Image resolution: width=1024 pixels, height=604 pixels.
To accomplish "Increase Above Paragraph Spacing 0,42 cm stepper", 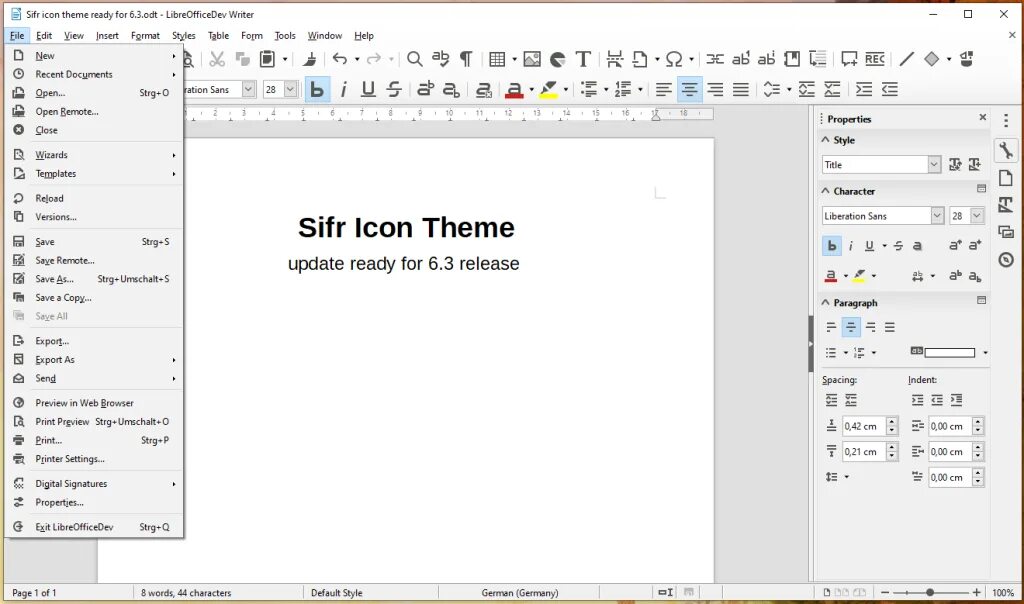I will point(892,422).
